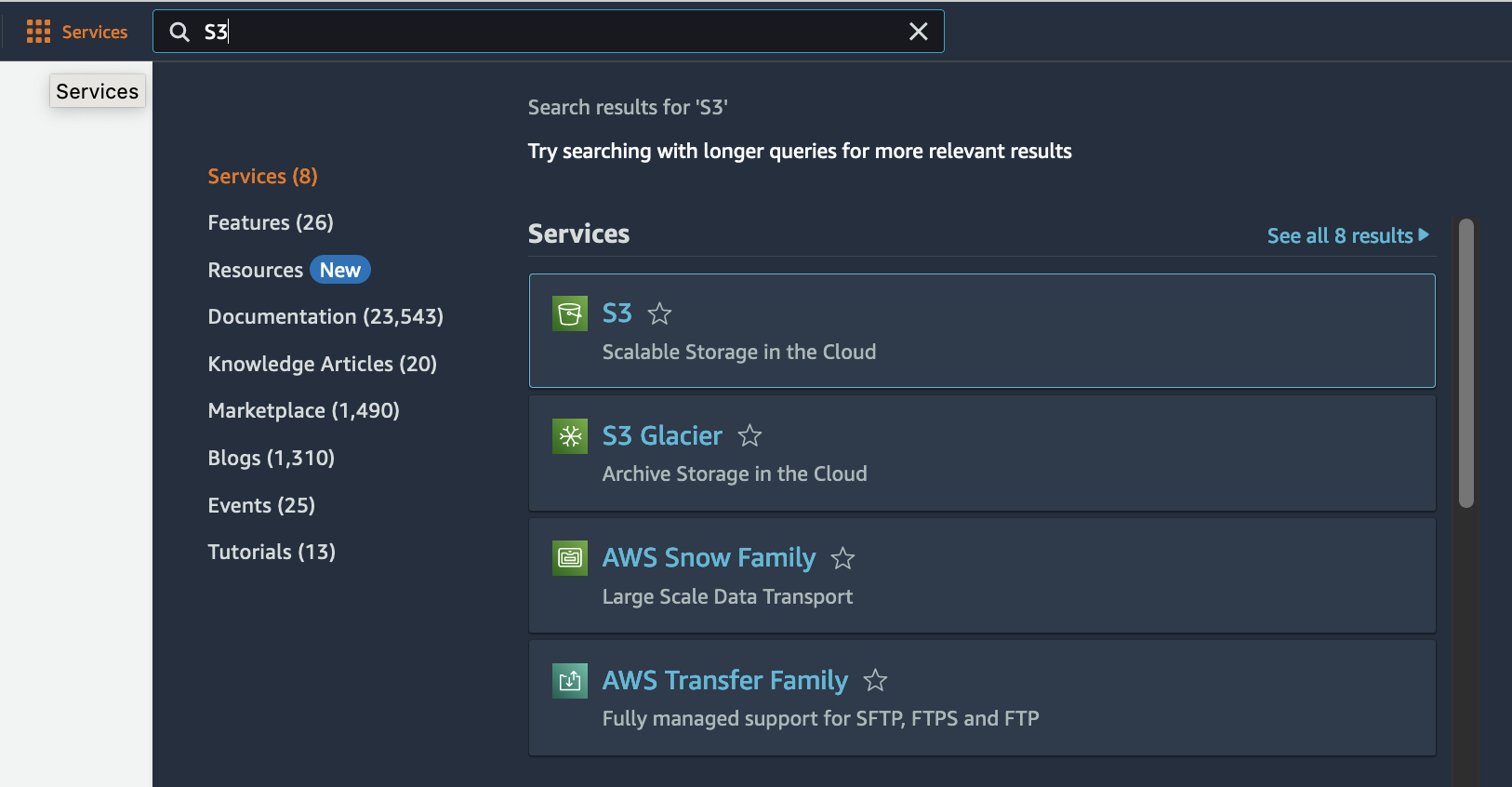Click 'Scalable Storage in the Cloud' description
Screen dimensions: 1512x787
tap(739, 352)
